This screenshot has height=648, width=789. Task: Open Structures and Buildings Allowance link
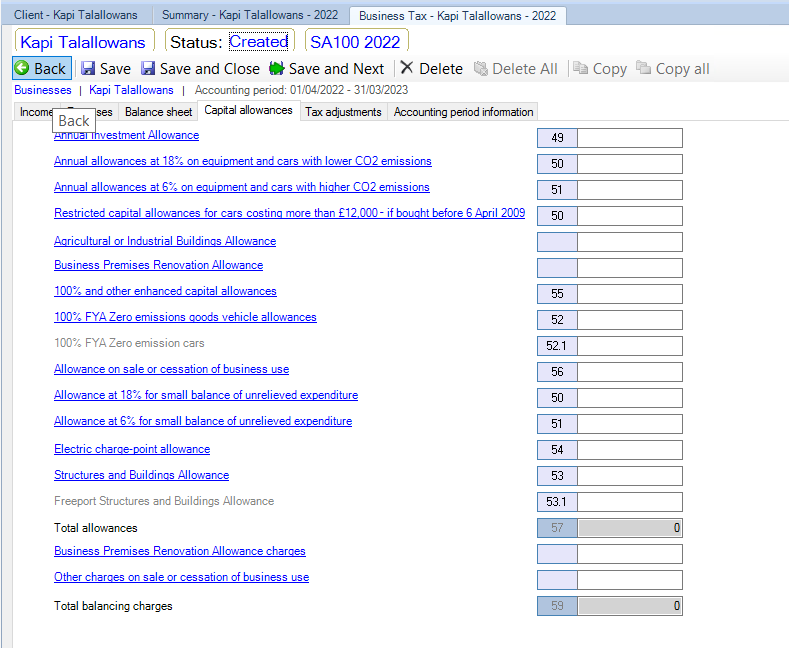141,475
